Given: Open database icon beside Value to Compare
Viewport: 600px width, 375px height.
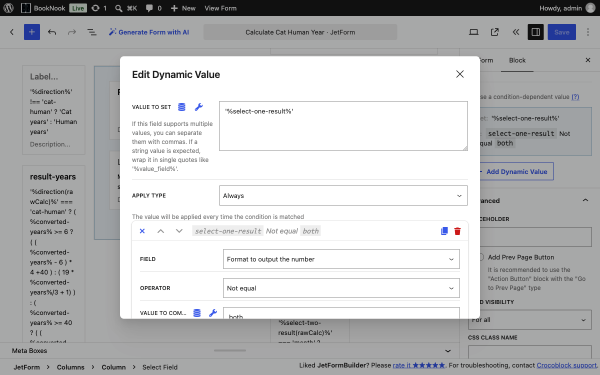Looking at the screenshot, I should [x=197, y=313].
